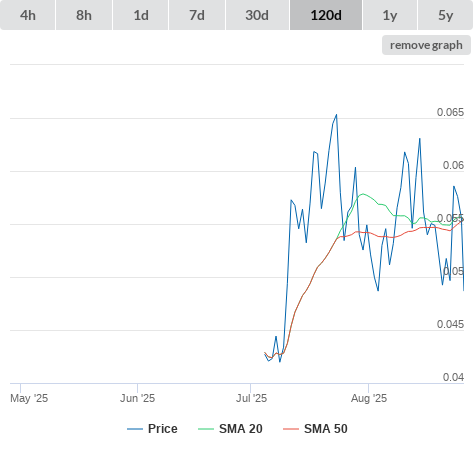Click the Jul '25 axis label

coord(251,398)
